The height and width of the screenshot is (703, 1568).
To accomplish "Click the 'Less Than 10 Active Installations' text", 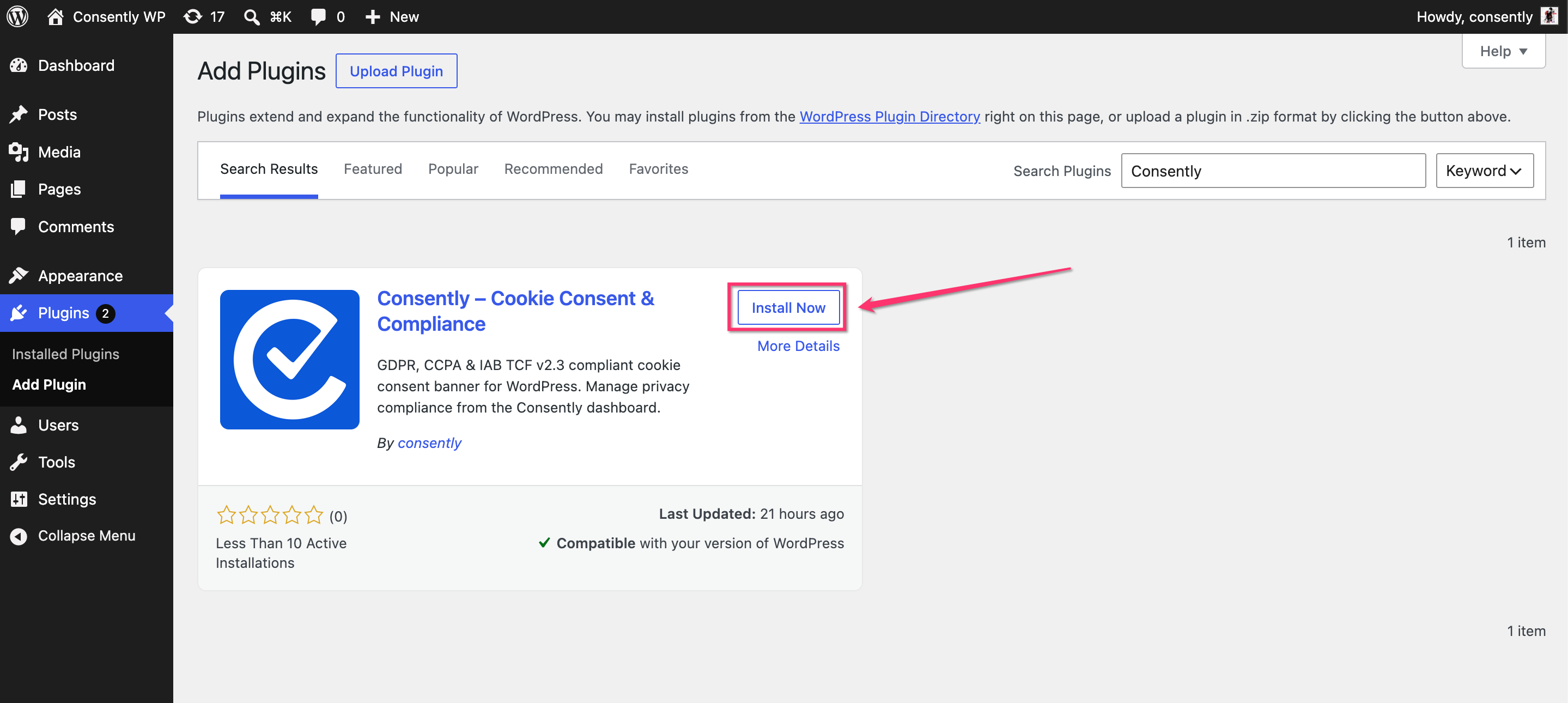I will (281, 553).
